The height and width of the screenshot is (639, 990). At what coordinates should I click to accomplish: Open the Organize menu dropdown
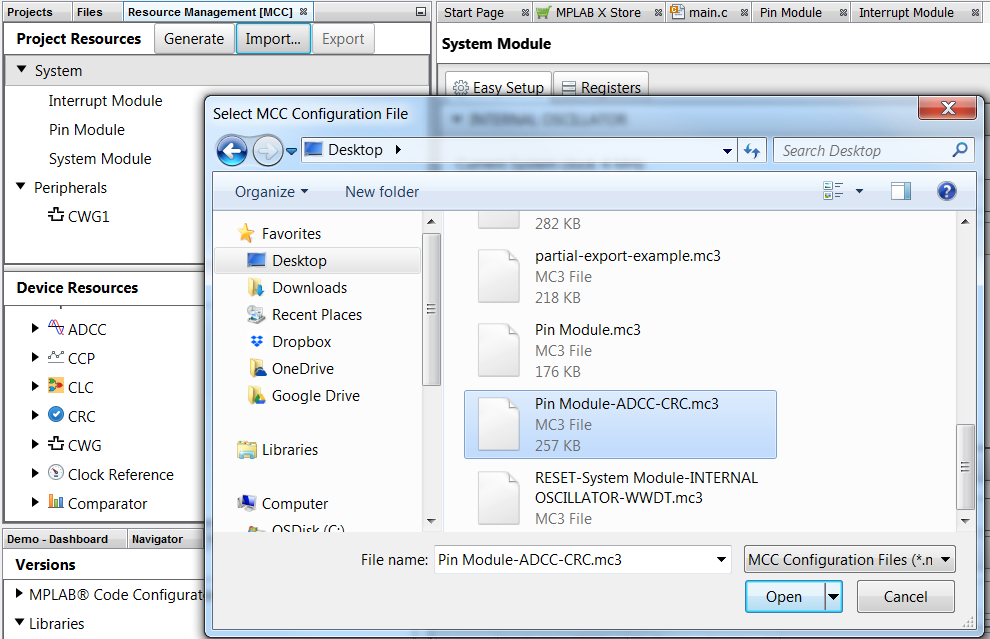point(271,192)
